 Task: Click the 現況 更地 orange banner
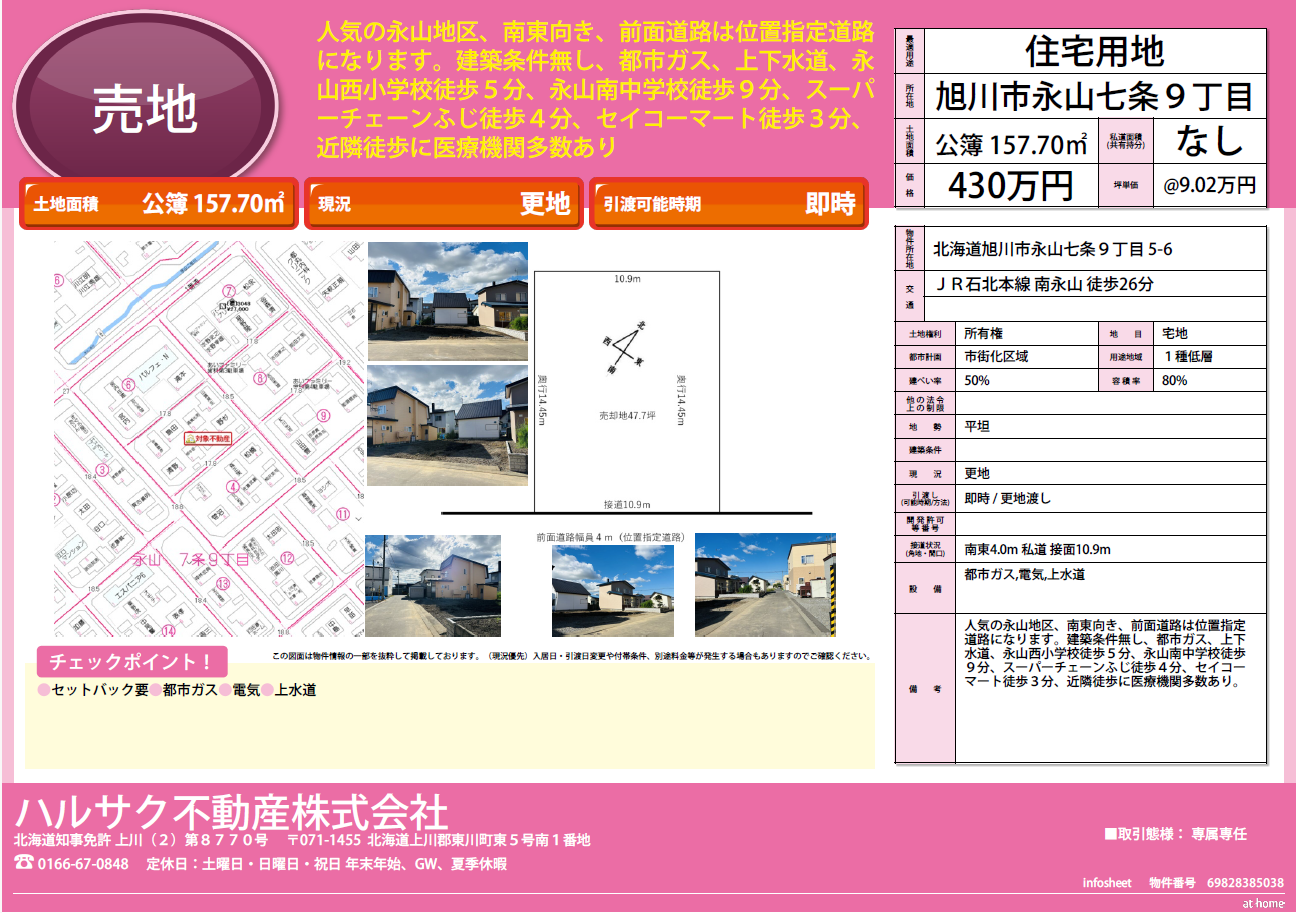pyautogui.click(x=444, y=204)
